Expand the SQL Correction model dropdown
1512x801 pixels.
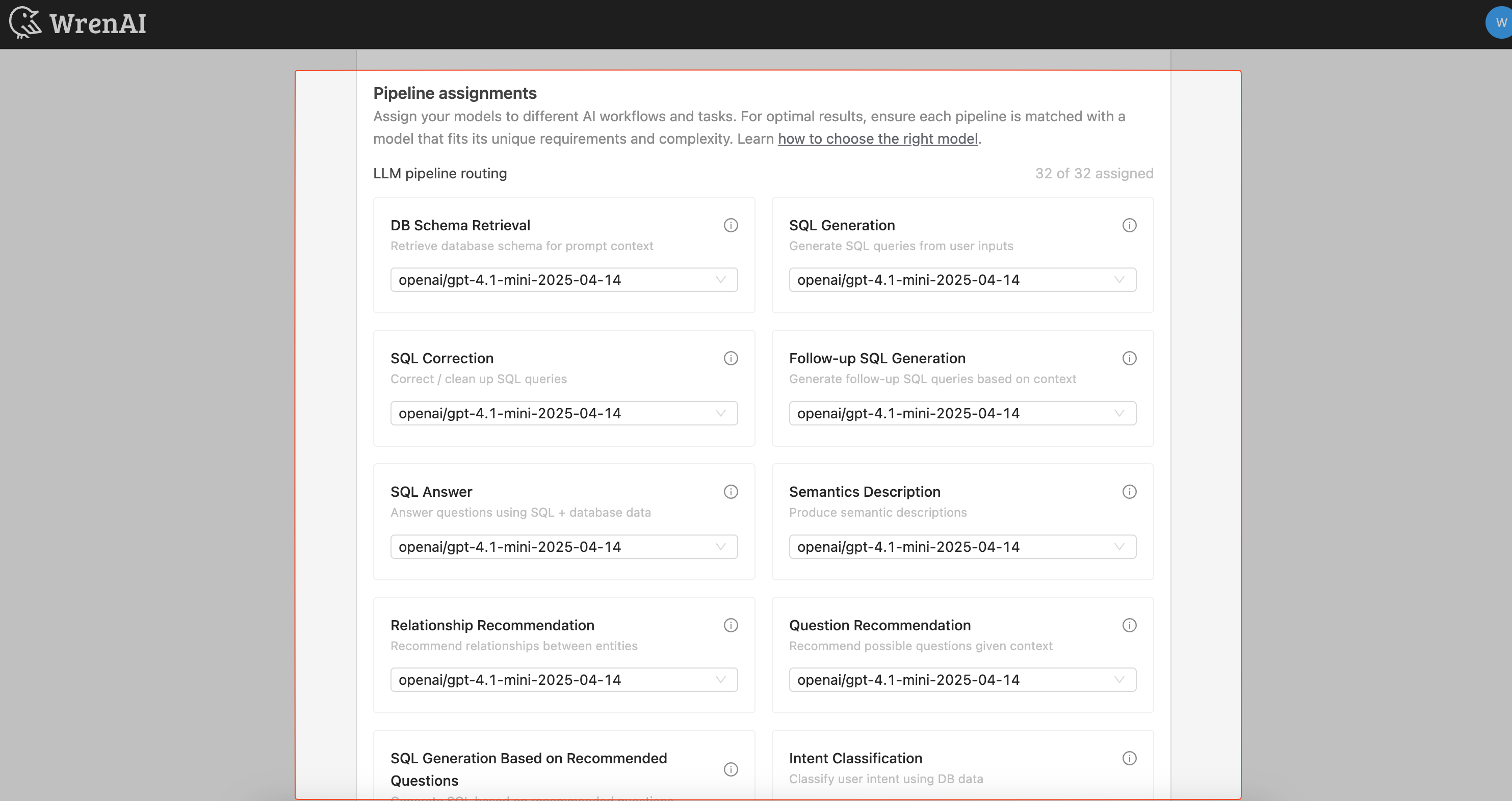click(x=563, y=413)
